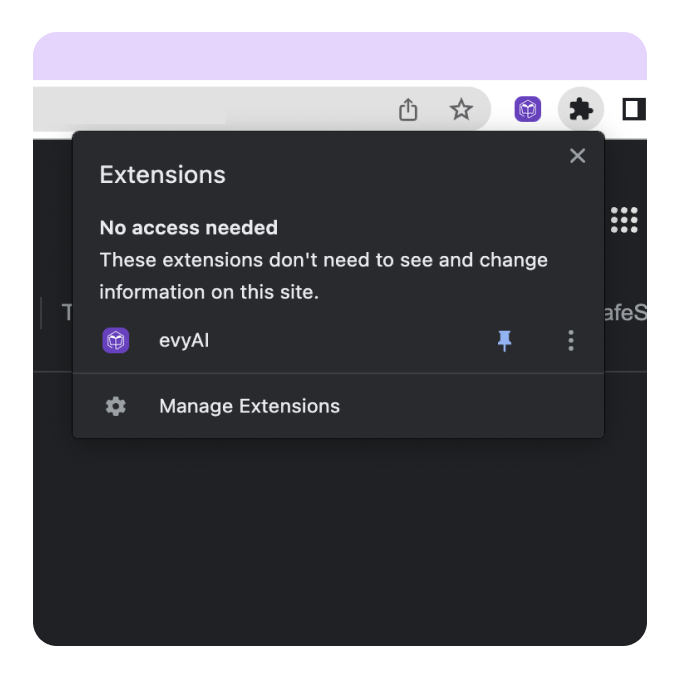Viewport: 679px width, 678px height.
Task: Close the Extensions popup
Action: 577,156
